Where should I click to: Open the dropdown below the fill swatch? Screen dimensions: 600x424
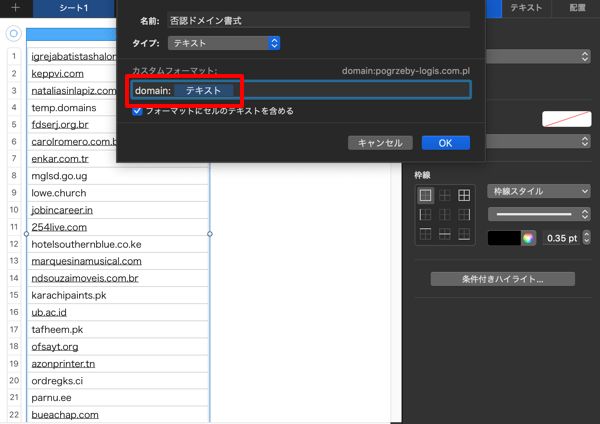(539, 141)
